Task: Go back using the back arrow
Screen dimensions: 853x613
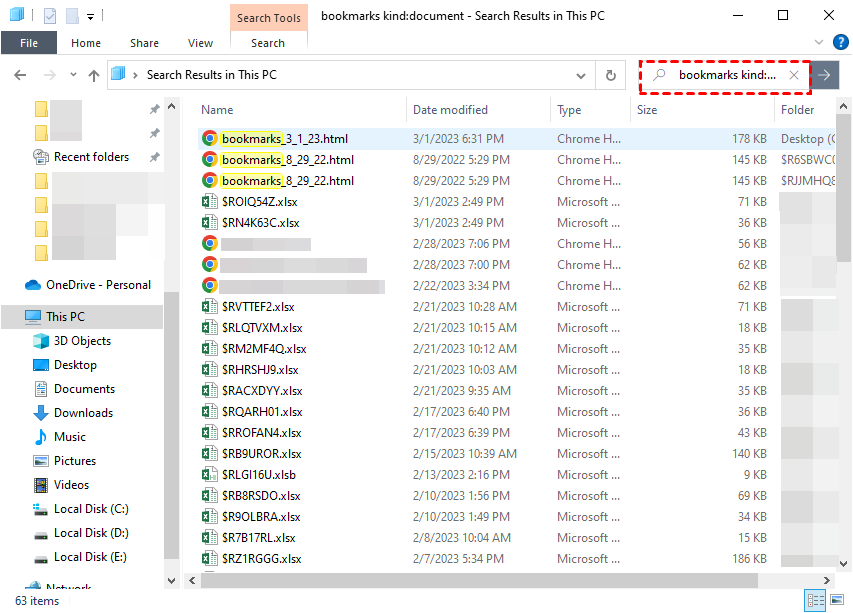Action: click(x=20, y=75)
